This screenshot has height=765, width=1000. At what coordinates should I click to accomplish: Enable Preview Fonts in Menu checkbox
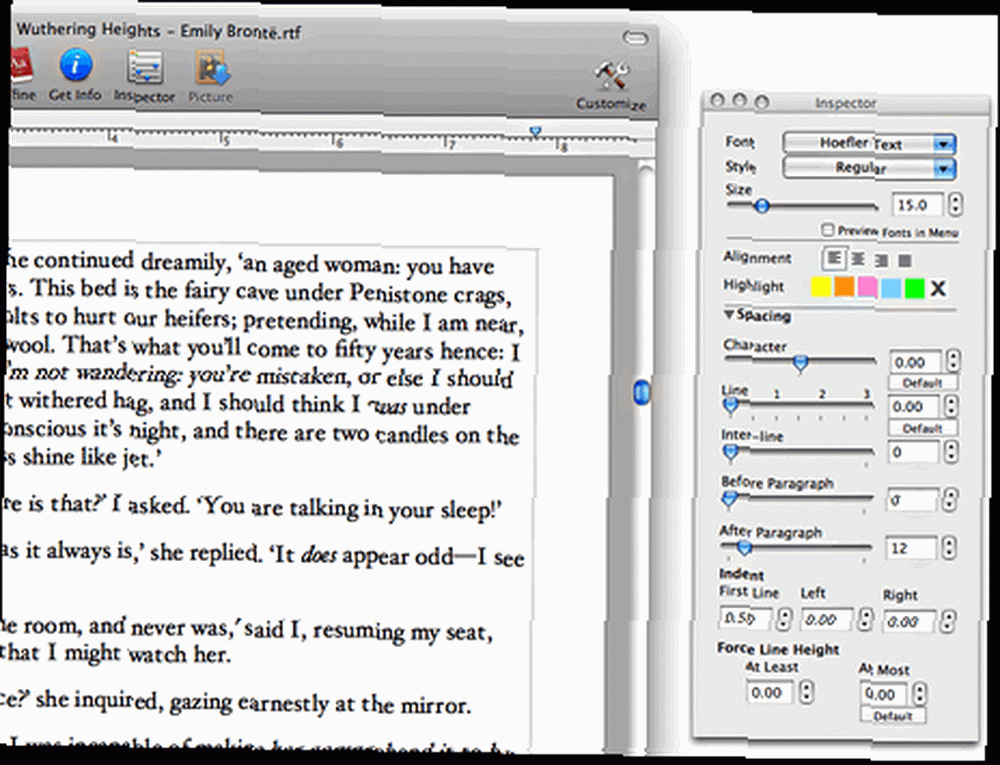827,230
